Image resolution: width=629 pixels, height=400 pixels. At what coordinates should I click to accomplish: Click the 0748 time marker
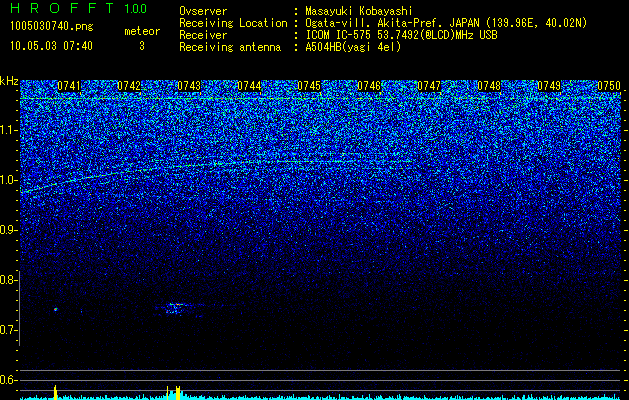point(489,86)
